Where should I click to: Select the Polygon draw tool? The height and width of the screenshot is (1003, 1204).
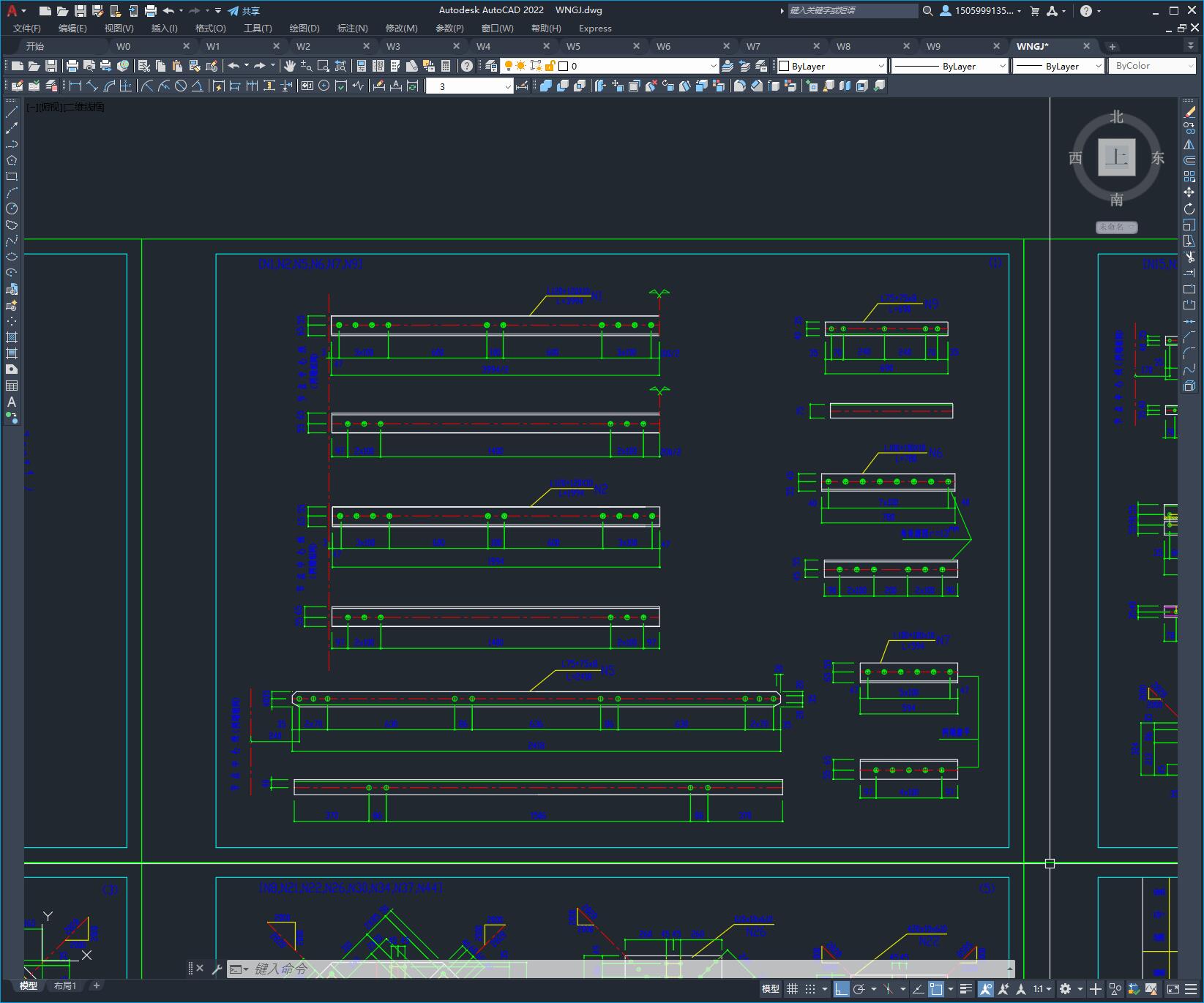point(12,160)
